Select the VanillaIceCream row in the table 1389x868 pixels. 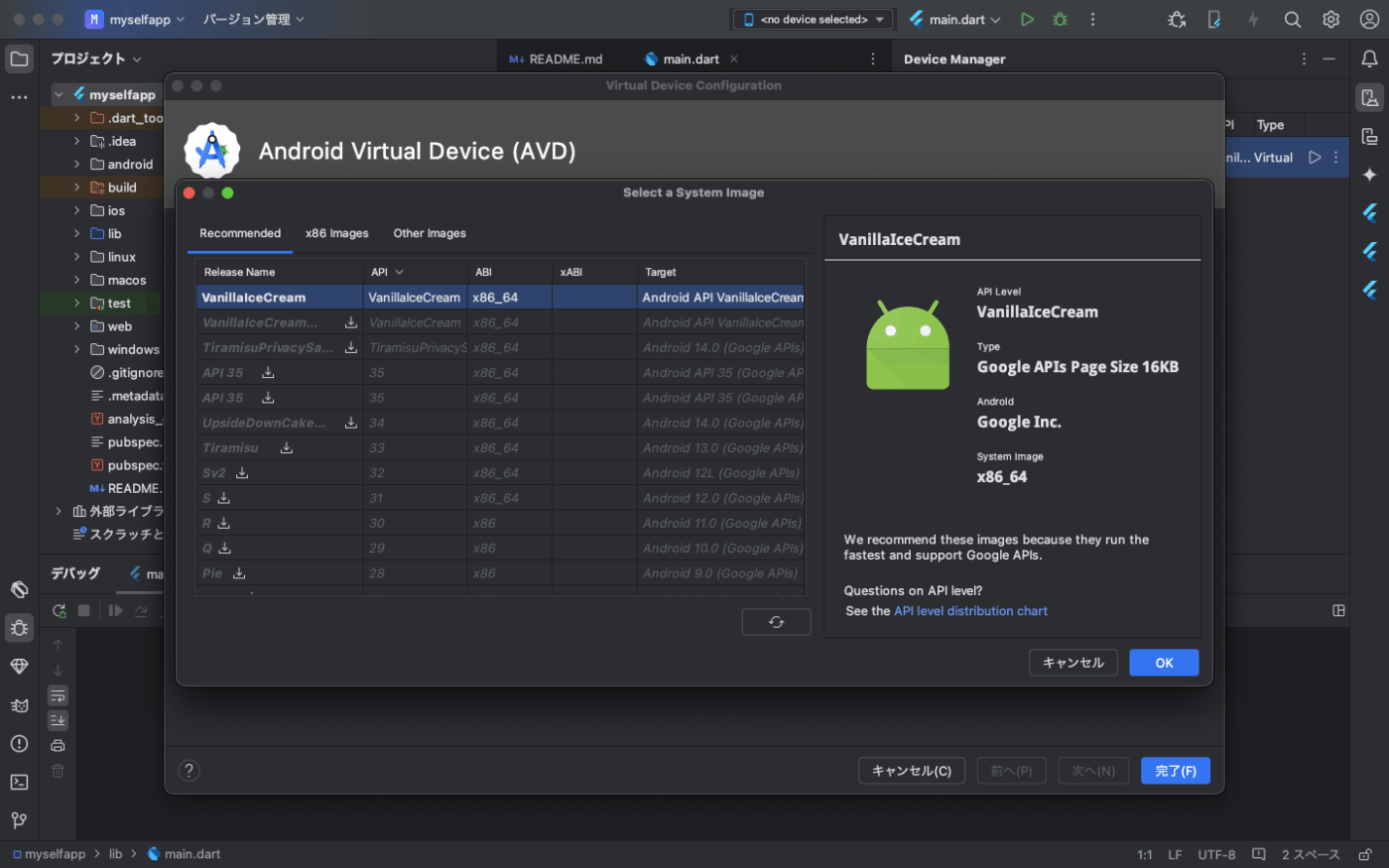coord(500,297)
